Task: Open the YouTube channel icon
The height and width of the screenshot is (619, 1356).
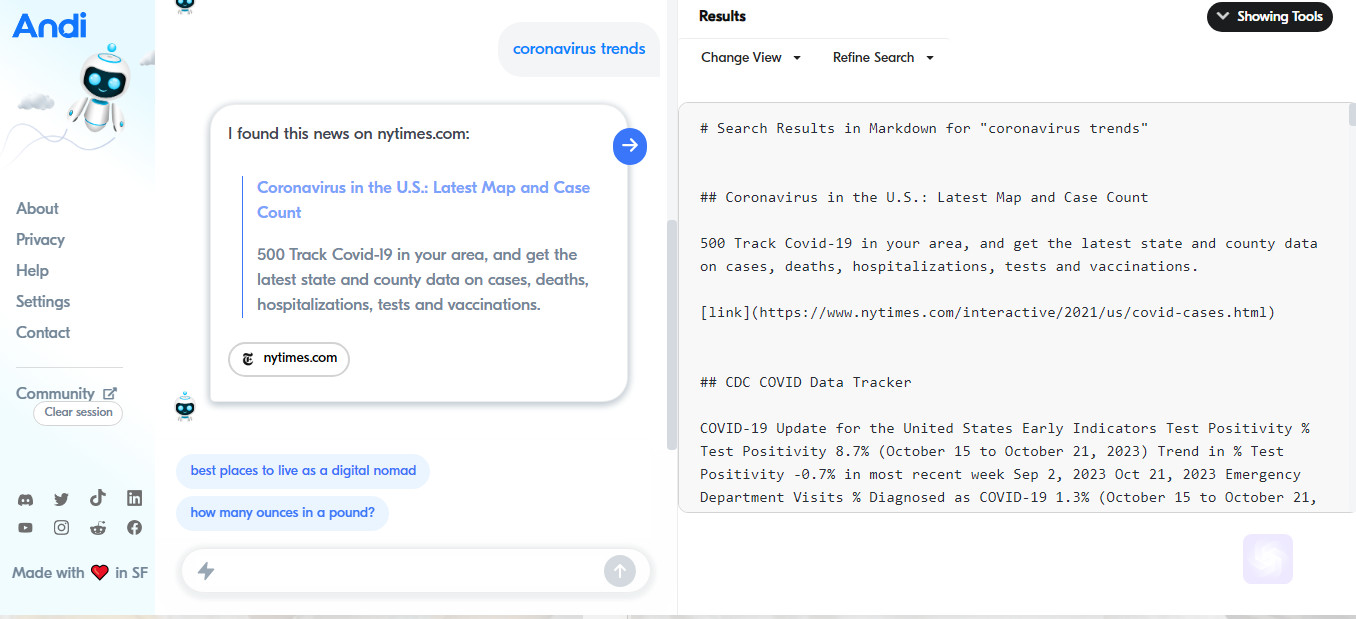Action: (x=25, y=528)
